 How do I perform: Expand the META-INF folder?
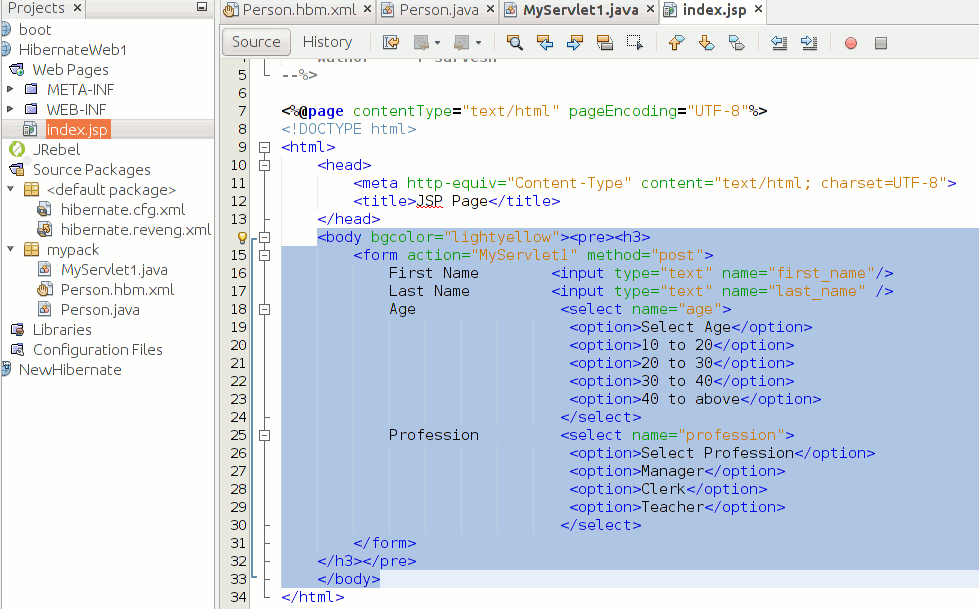pyautogui.click(x=11, y=90)
